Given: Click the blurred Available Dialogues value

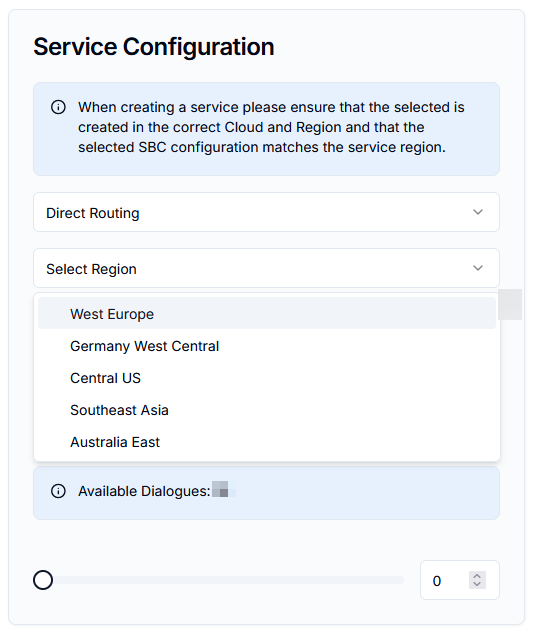Looking at the screenshot, I should 224,489.
